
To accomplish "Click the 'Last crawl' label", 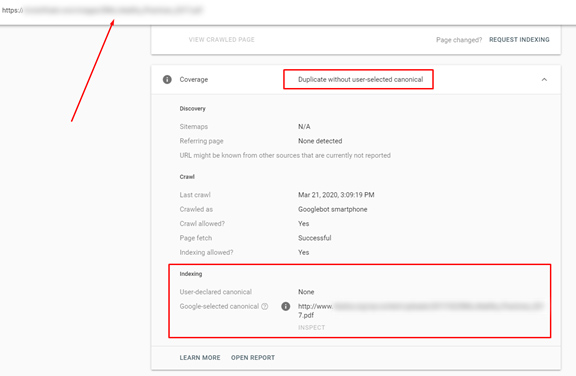I will point(195,195).
